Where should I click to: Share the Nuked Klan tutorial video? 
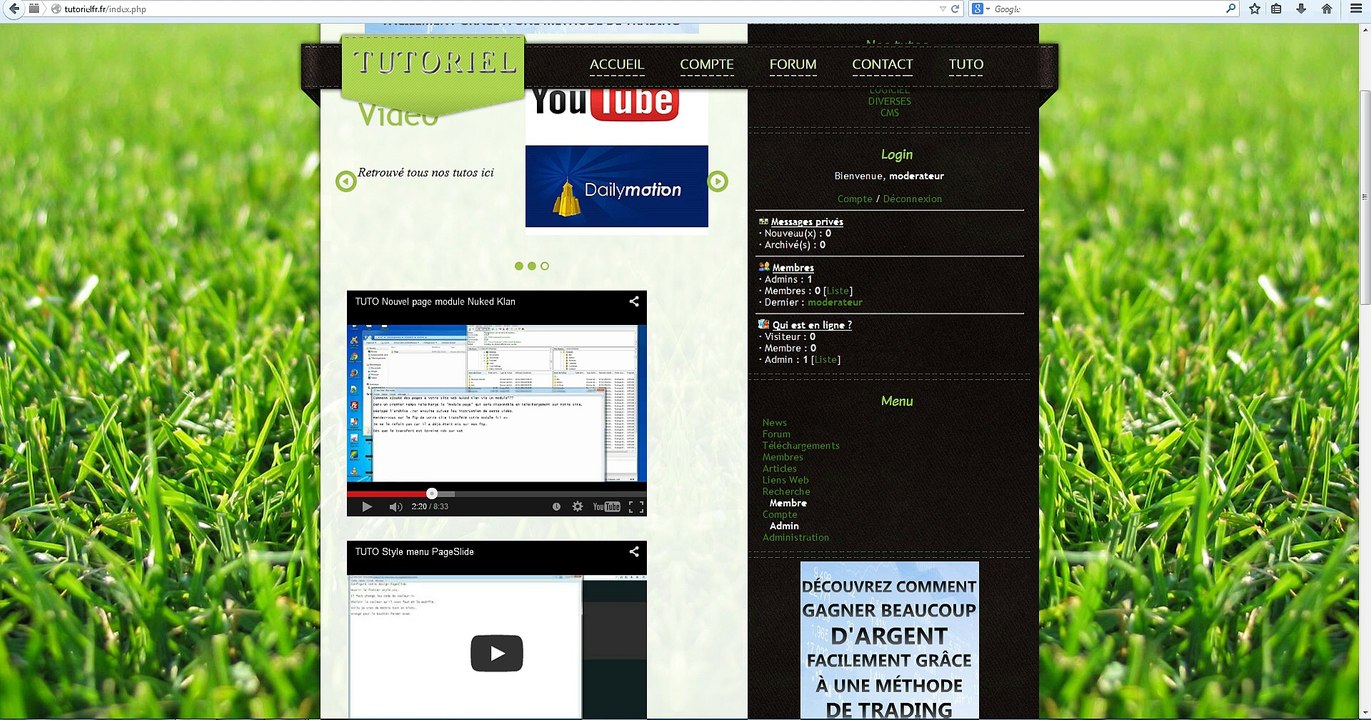[x=634, y=301]
